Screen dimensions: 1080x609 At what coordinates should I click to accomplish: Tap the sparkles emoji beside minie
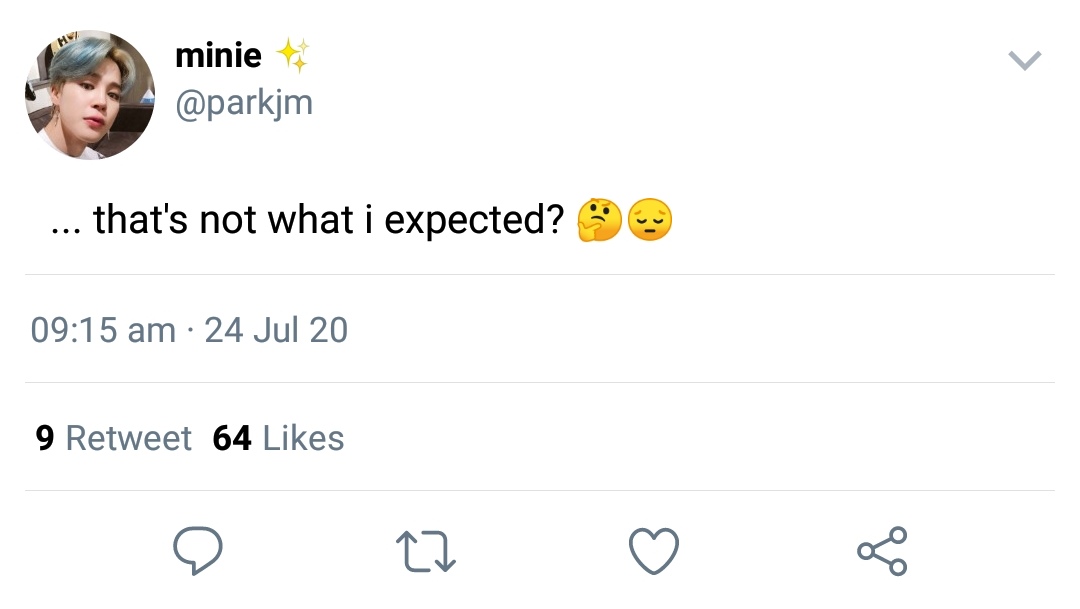click(x=293, y=55)
